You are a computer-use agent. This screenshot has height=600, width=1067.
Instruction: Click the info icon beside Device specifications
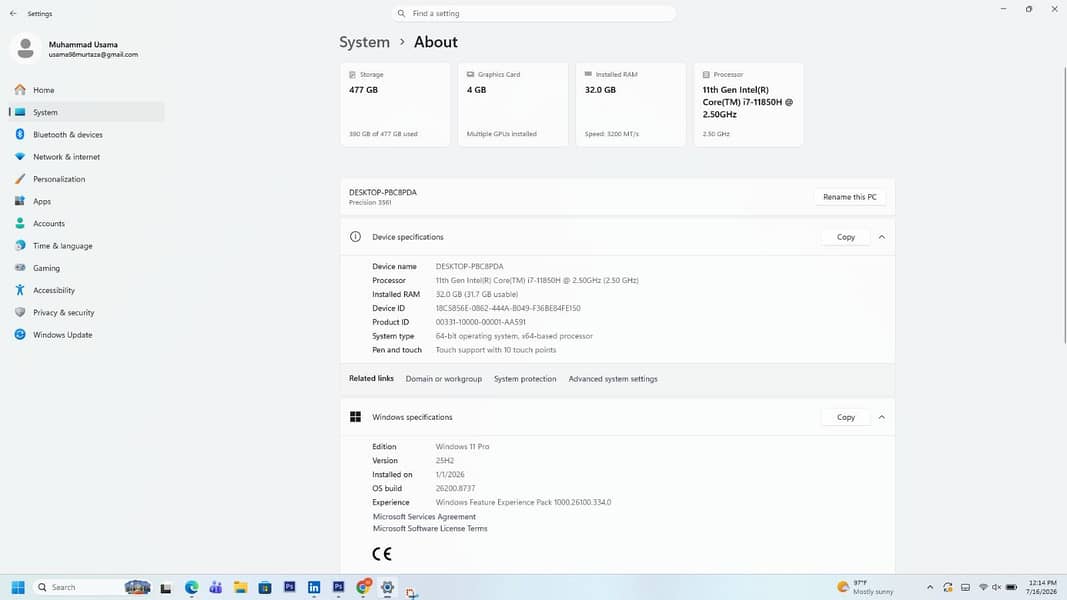point(355,237)
